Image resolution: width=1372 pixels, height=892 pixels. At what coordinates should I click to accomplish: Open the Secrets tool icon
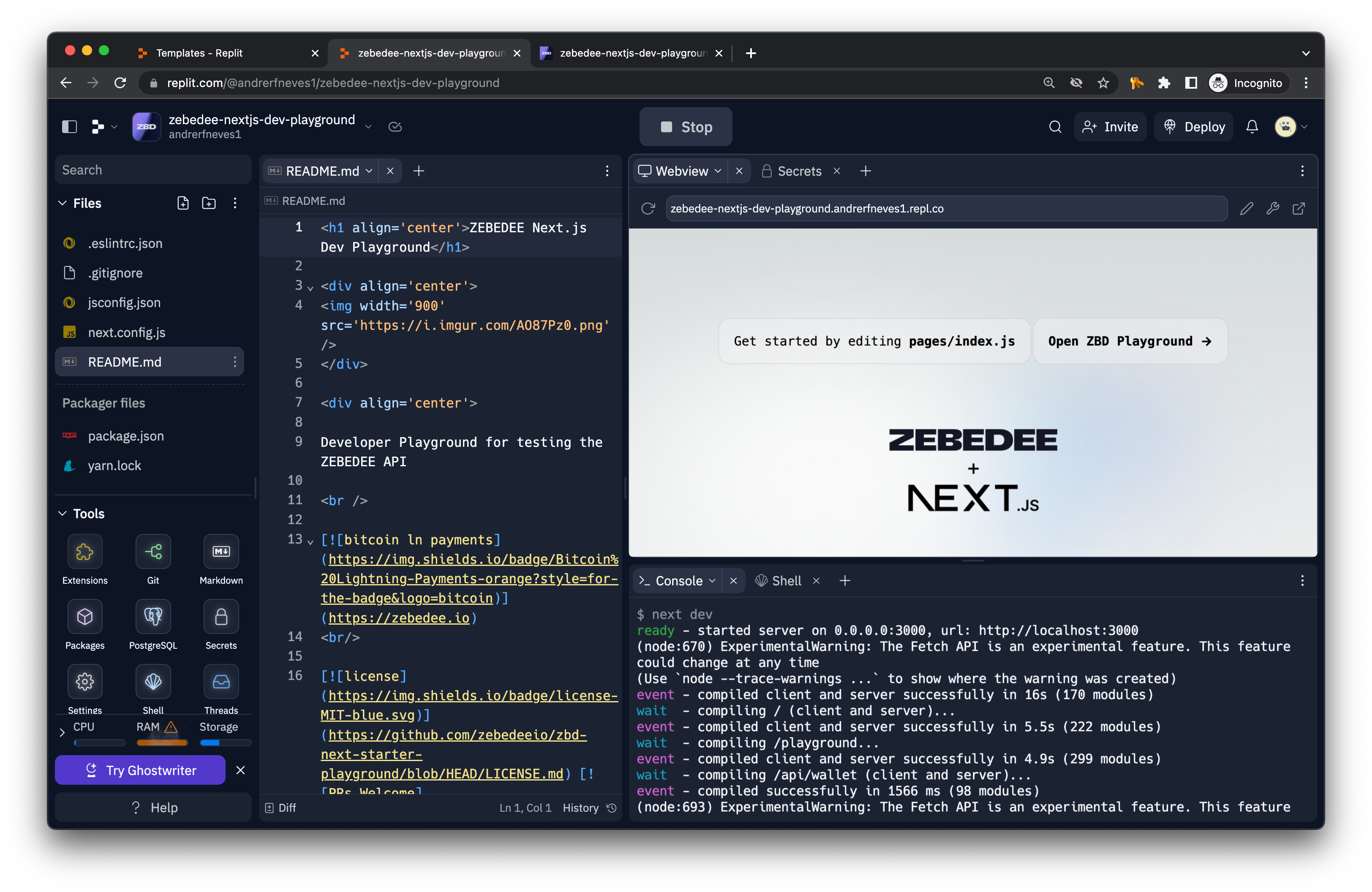221,617
